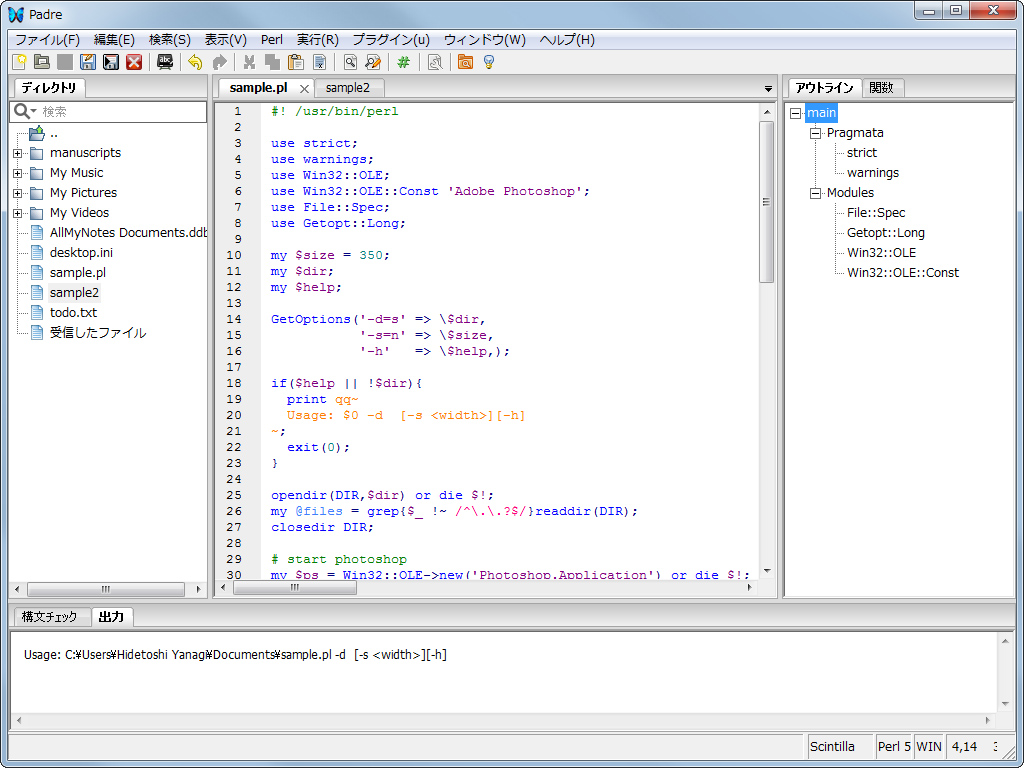This screenshot has height=768, width=1024.
Task: Toggle comments using the green # toolbar icon
Action: (x=404, y=62)
